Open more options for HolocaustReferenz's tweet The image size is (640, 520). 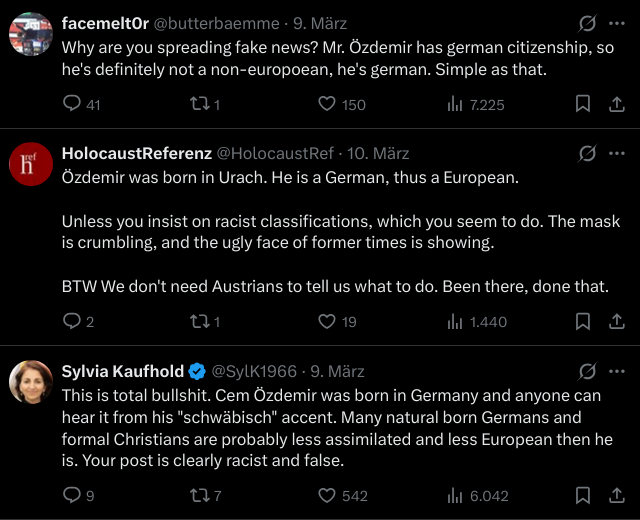616,153
